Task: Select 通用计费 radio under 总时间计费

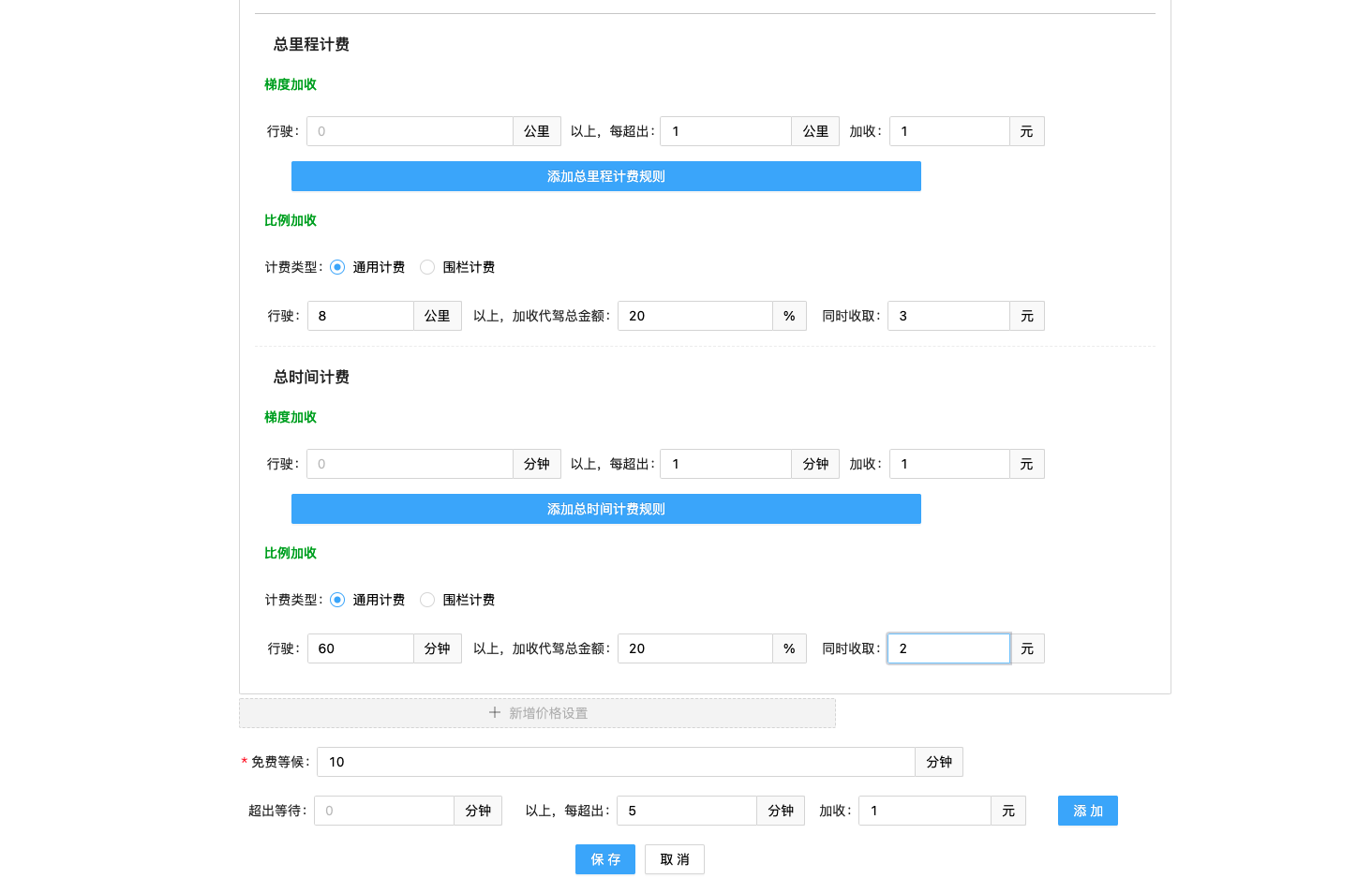Action: point(337,600)
